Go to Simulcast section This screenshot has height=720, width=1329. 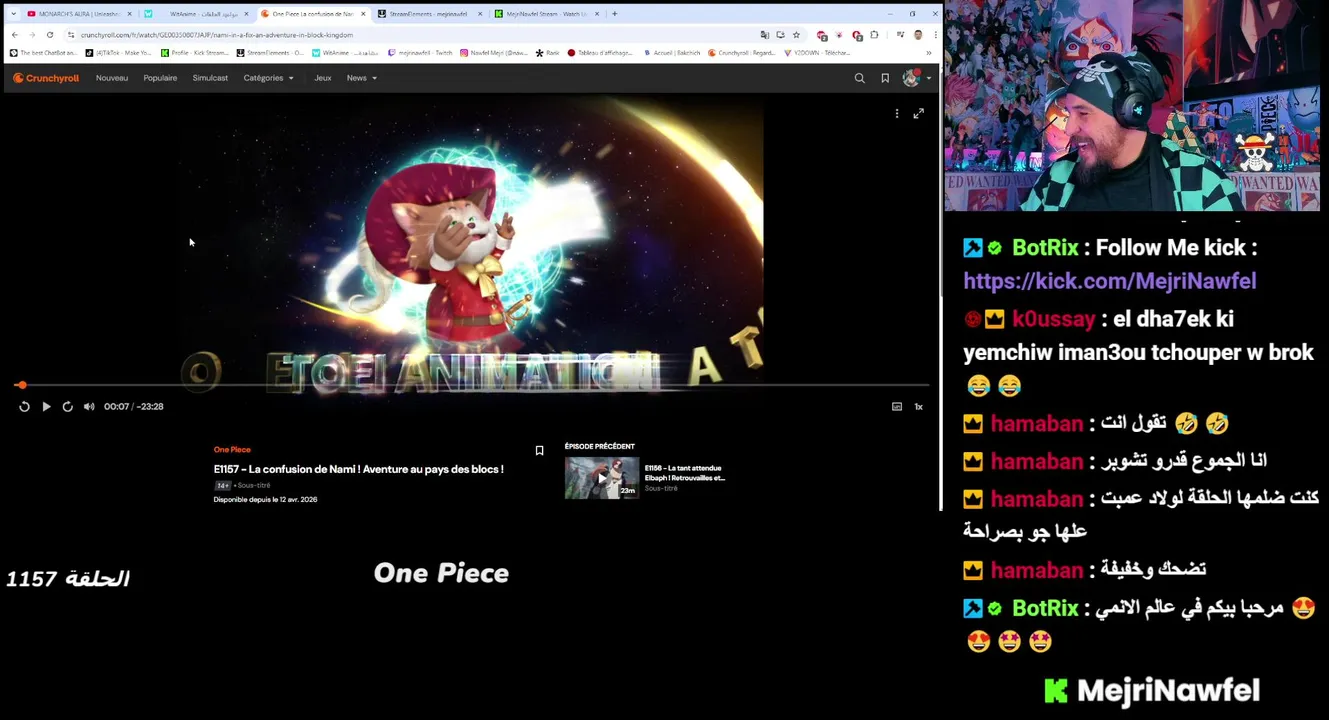[210, 78]
